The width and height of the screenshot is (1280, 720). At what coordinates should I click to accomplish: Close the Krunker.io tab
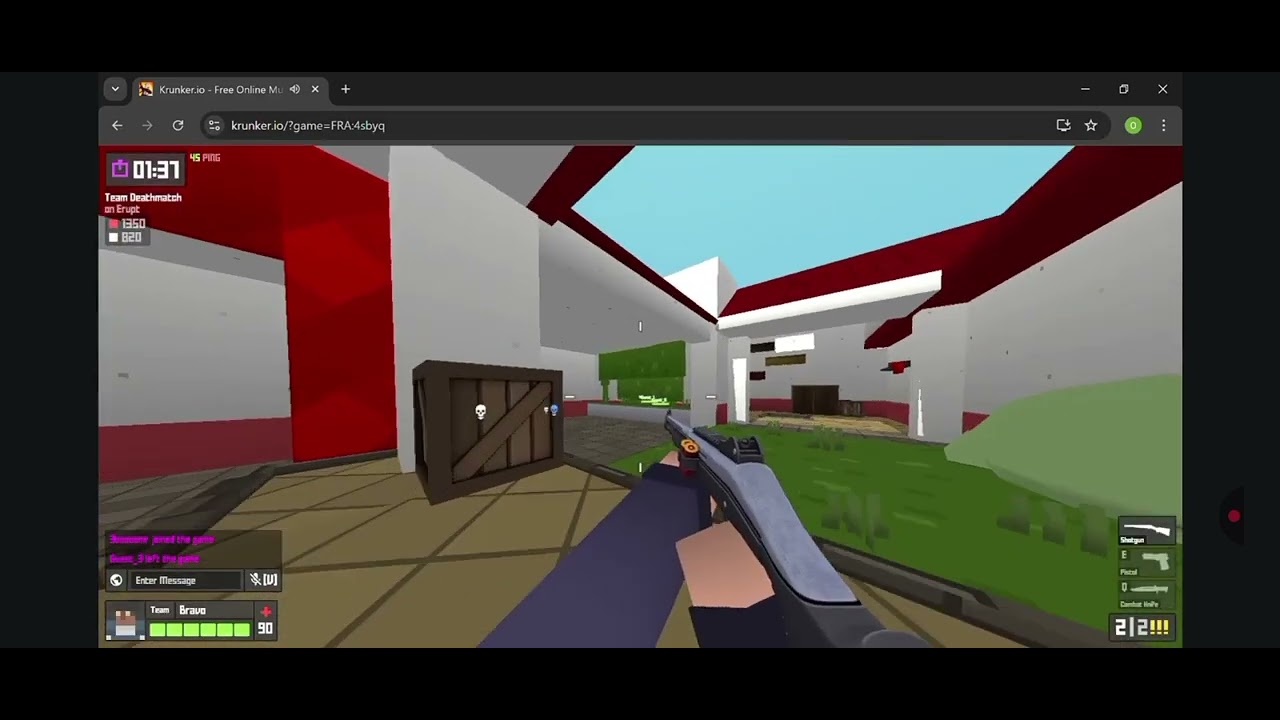pyautogui.click(x=315, y=89)
